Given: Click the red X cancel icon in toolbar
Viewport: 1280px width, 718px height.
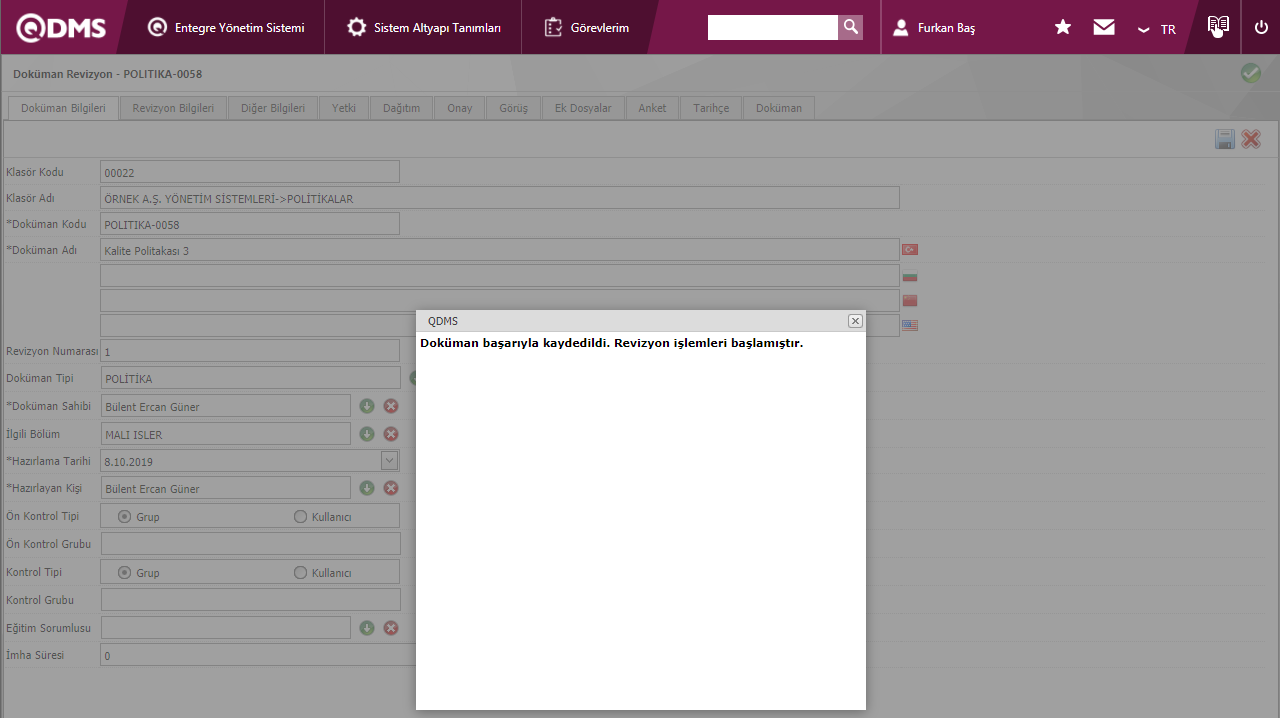Looking at the screenshot, I should [x=1251, y=140].
